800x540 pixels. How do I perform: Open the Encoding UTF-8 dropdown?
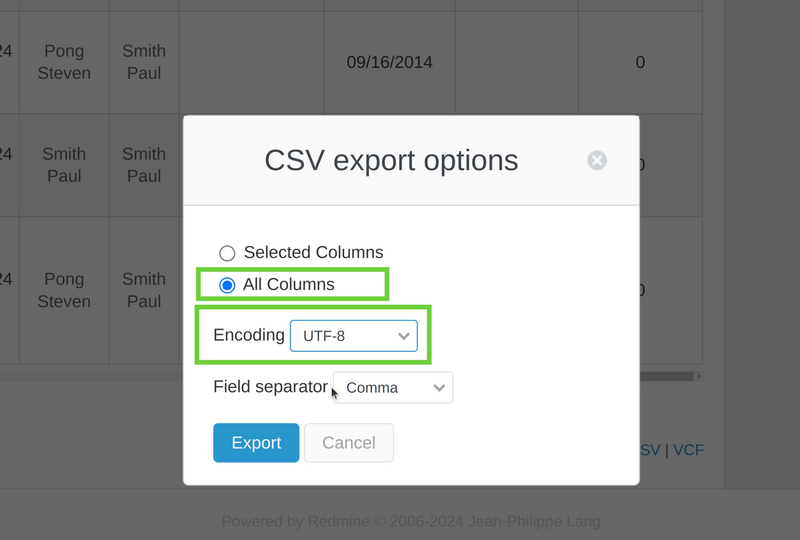(x=353, y=336)
